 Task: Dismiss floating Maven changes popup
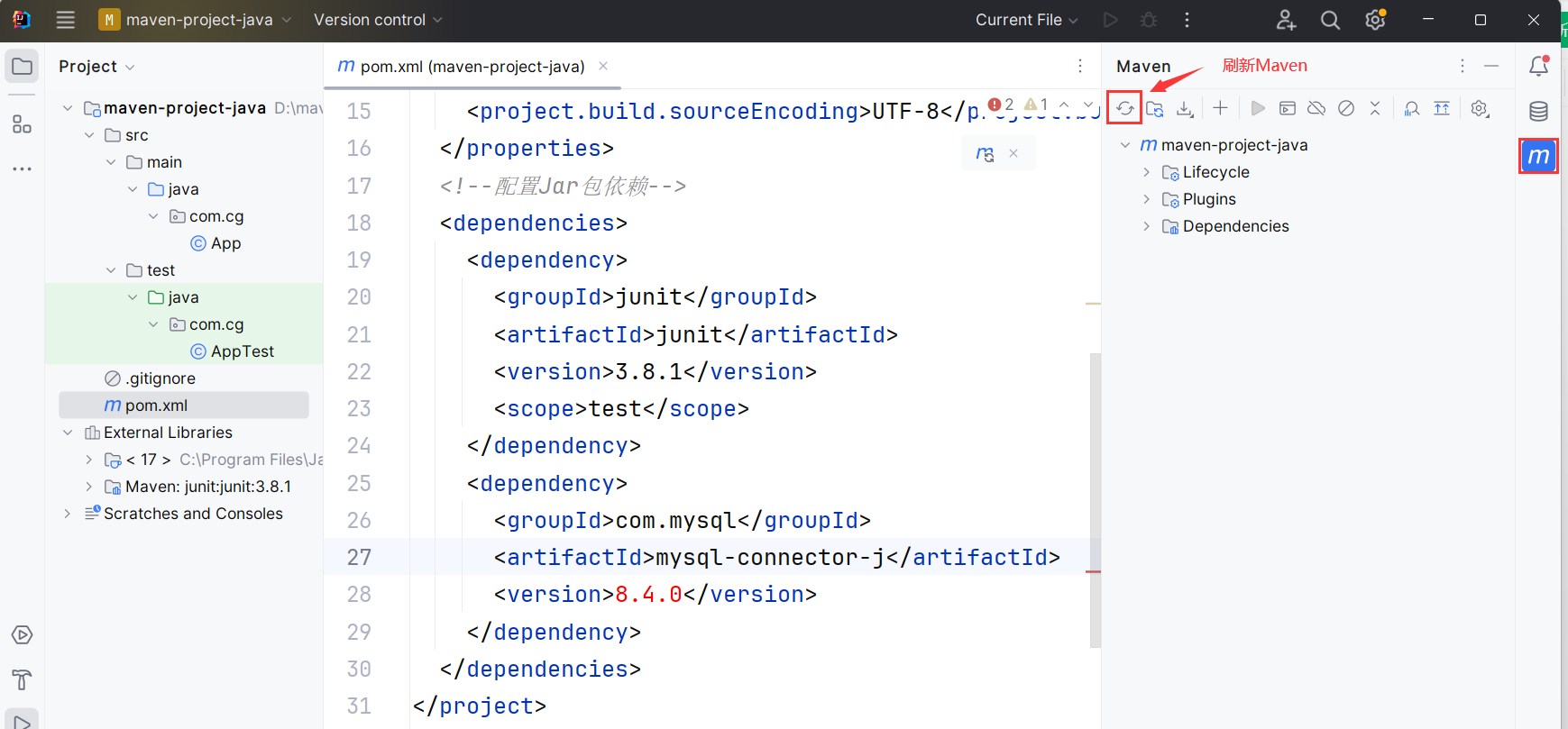(x=1013, y=154)
